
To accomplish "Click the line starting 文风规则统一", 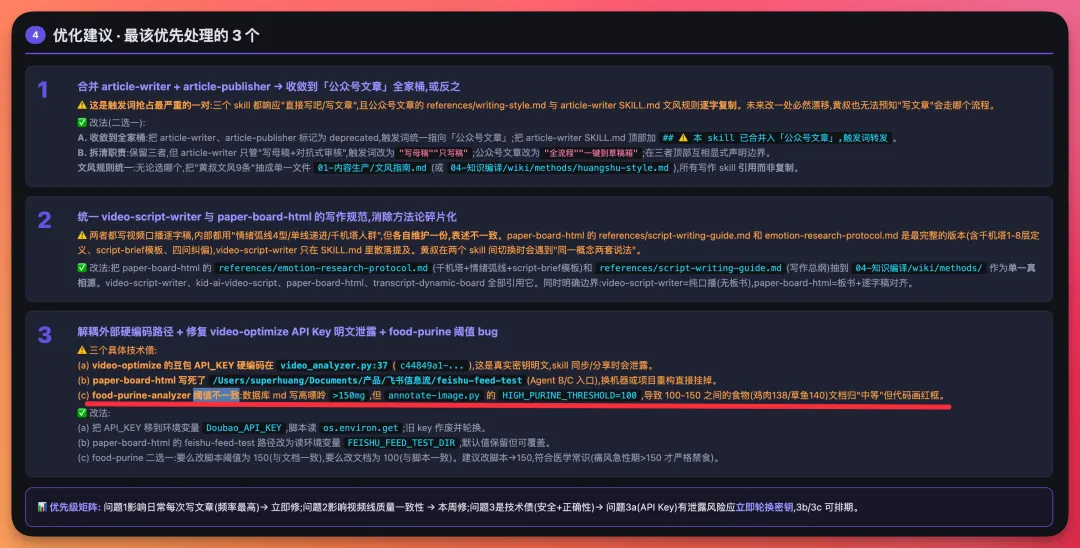I will tap(439, 168).
